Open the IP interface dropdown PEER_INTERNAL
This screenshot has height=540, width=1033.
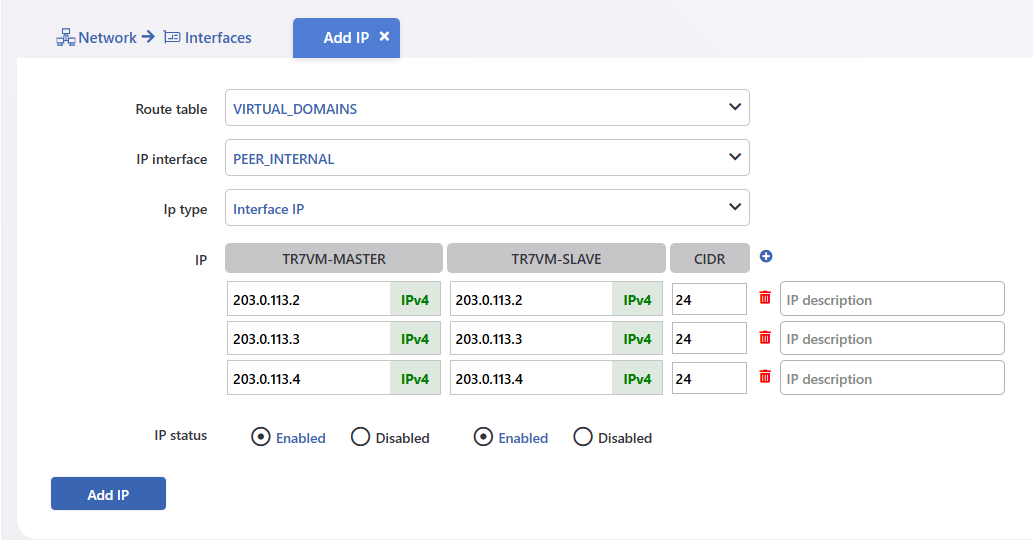coord(488,157)
